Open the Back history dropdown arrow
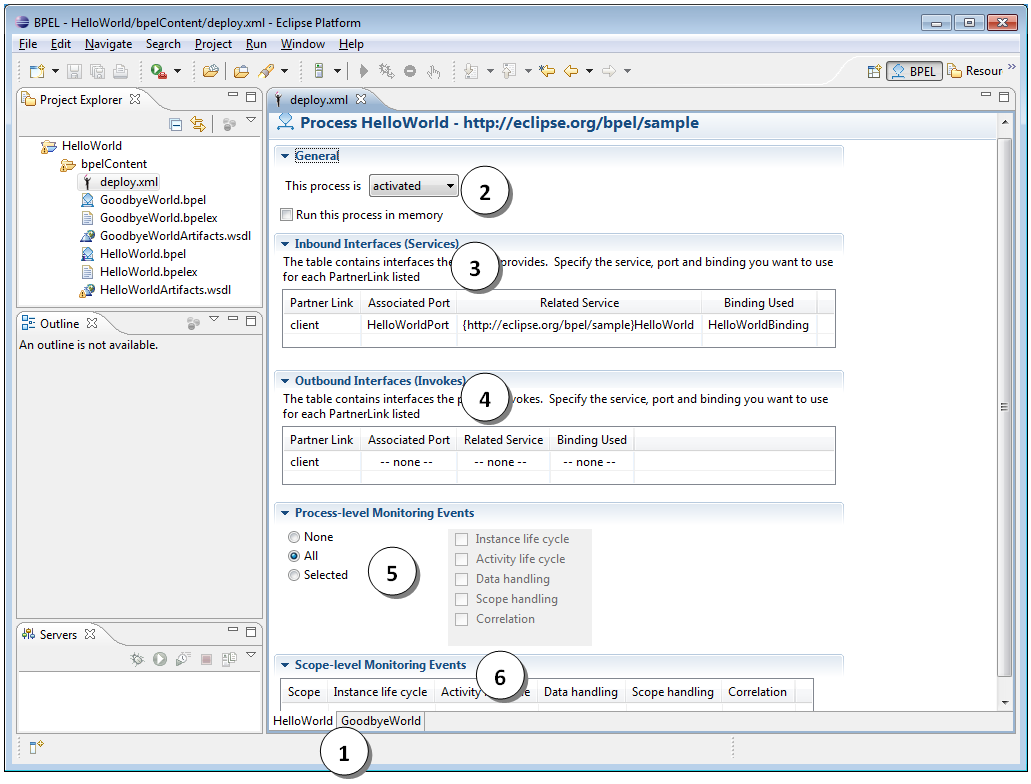Viewport: 1031px width, 784px height. tap(589, 71)
